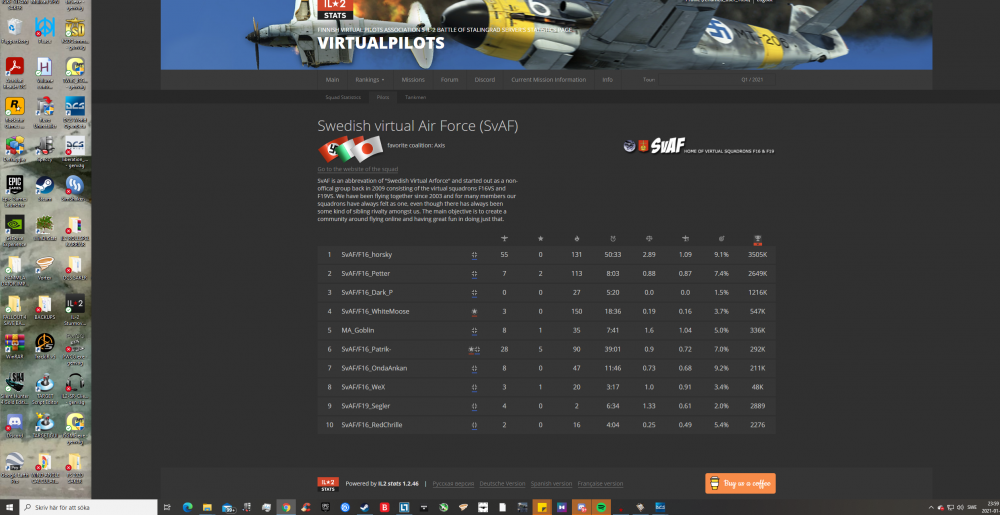Screen dimensions: 1000x515
Task: Open pilot SvAF/F16_Dark_P profile
Action: point(367,293)
